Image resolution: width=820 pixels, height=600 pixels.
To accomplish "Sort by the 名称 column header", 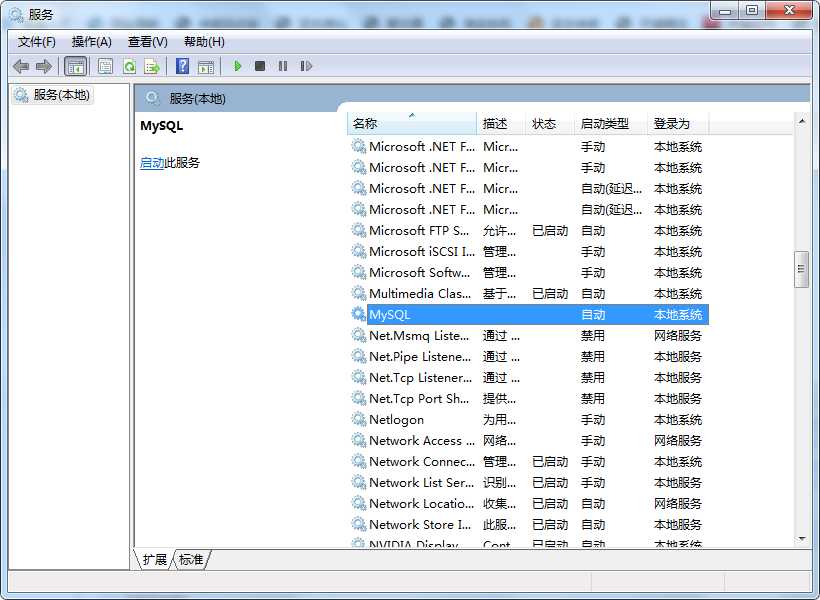I will pos(412,123).
